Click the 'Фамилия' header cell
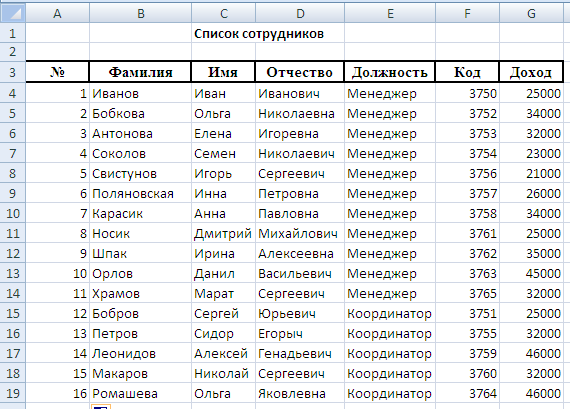Screen dimensions: 570x409 coord(140,72)
